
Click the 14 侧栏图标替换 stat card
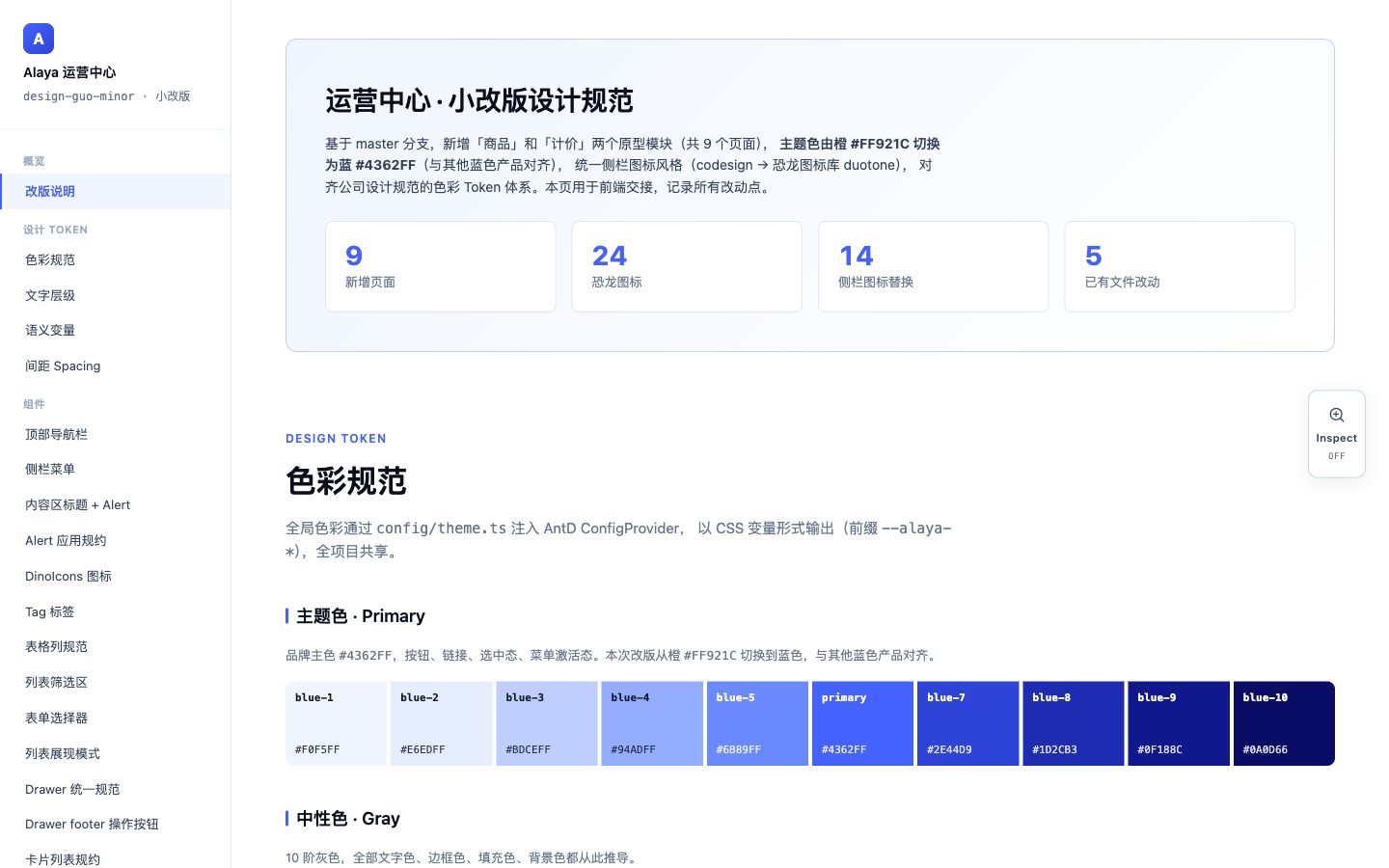tap(934, 266)
